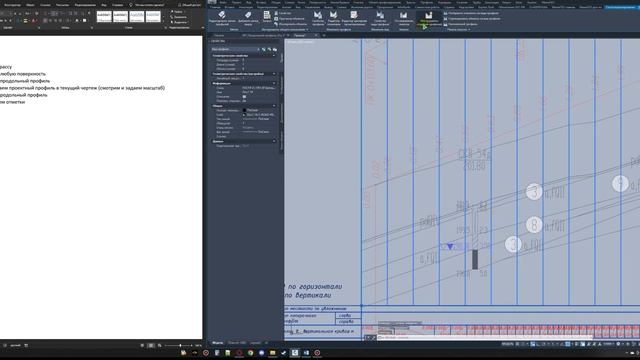Switch to Civil 3D taskbar icon
Screen dimensions: 640x360
click(x=295, y=353)
